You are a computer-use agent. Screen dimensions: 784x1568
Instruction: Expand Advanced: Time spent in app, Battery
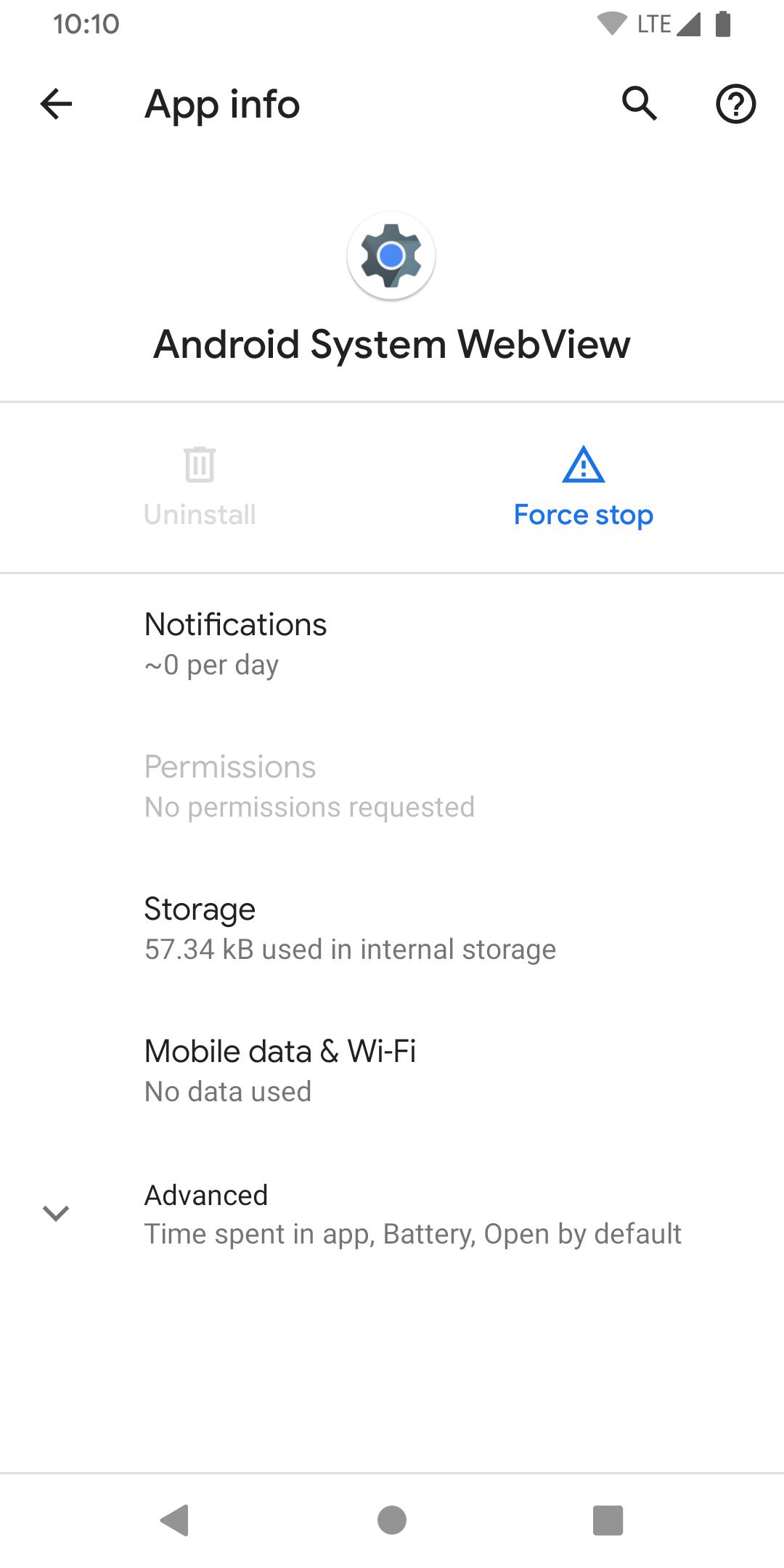pos(392,1214)
